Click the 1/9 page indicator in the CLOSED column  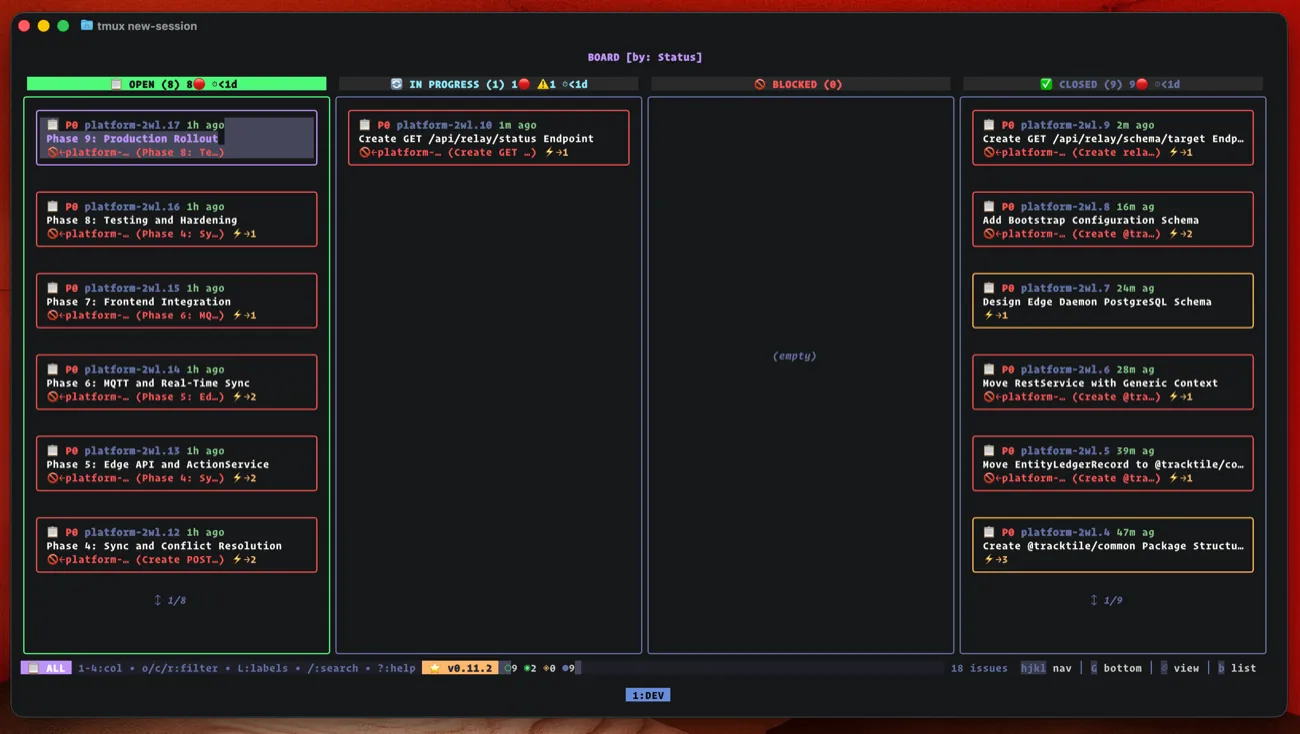coord(1111,600)
